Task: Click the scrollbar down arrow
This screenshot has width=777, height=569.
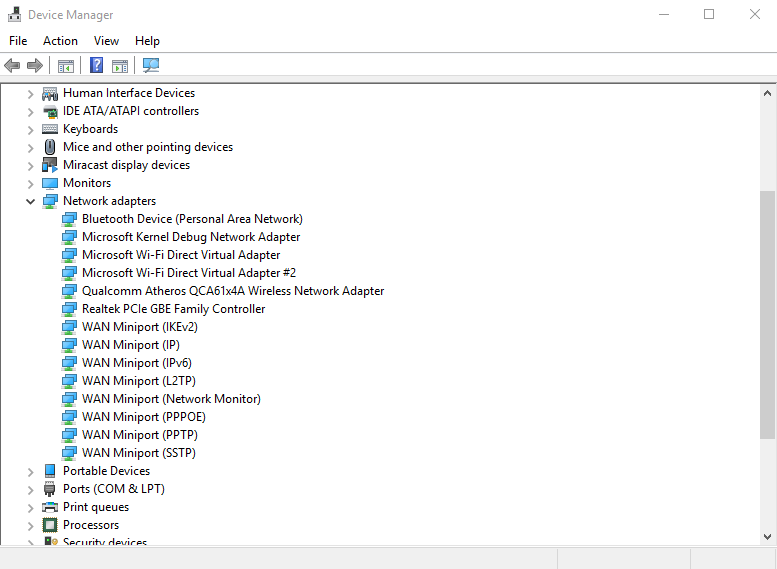Action: [768, 537]
